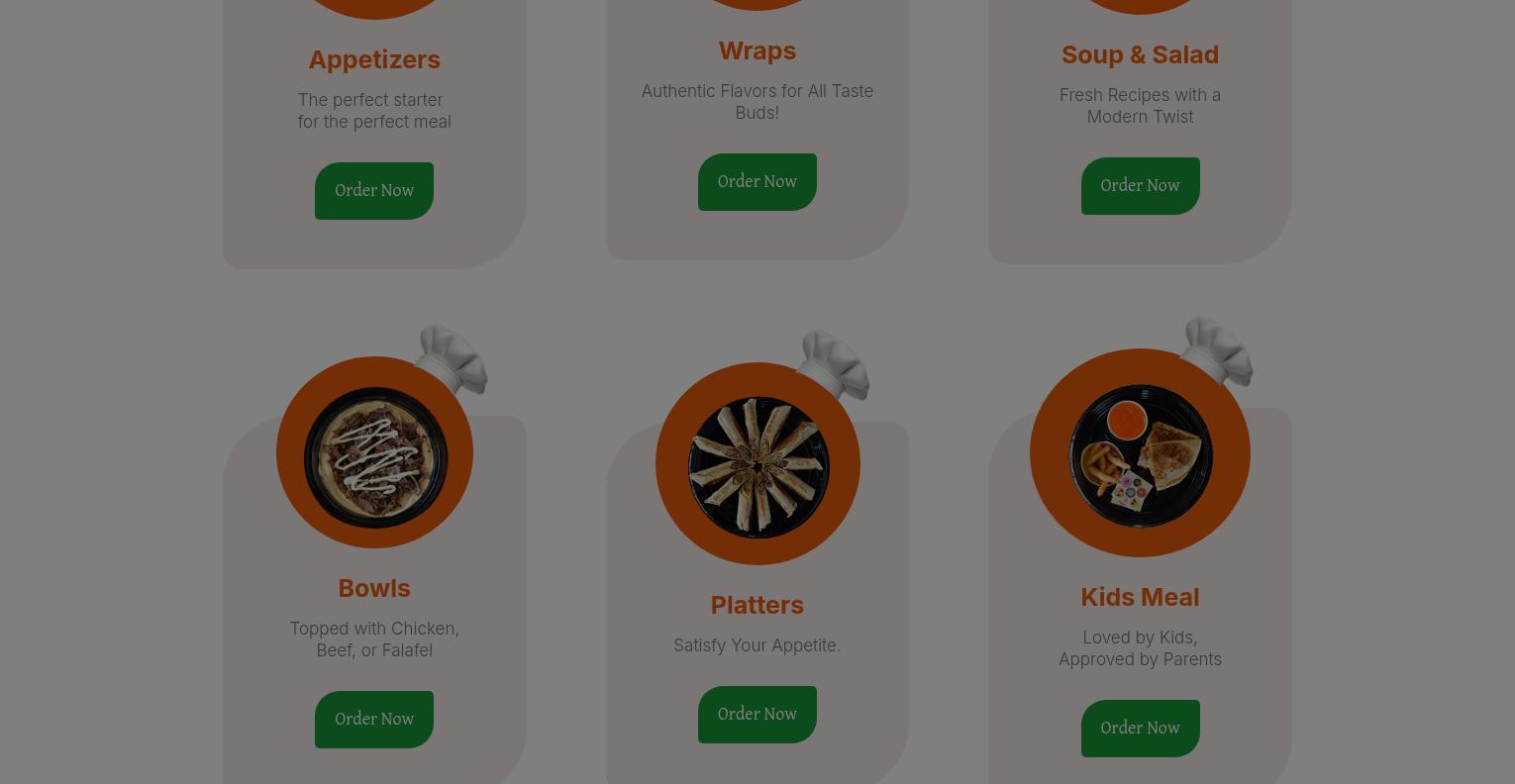1515x784 pixels.
Task: Click Order Now under Wraps
Action: [x=757, y=182]
